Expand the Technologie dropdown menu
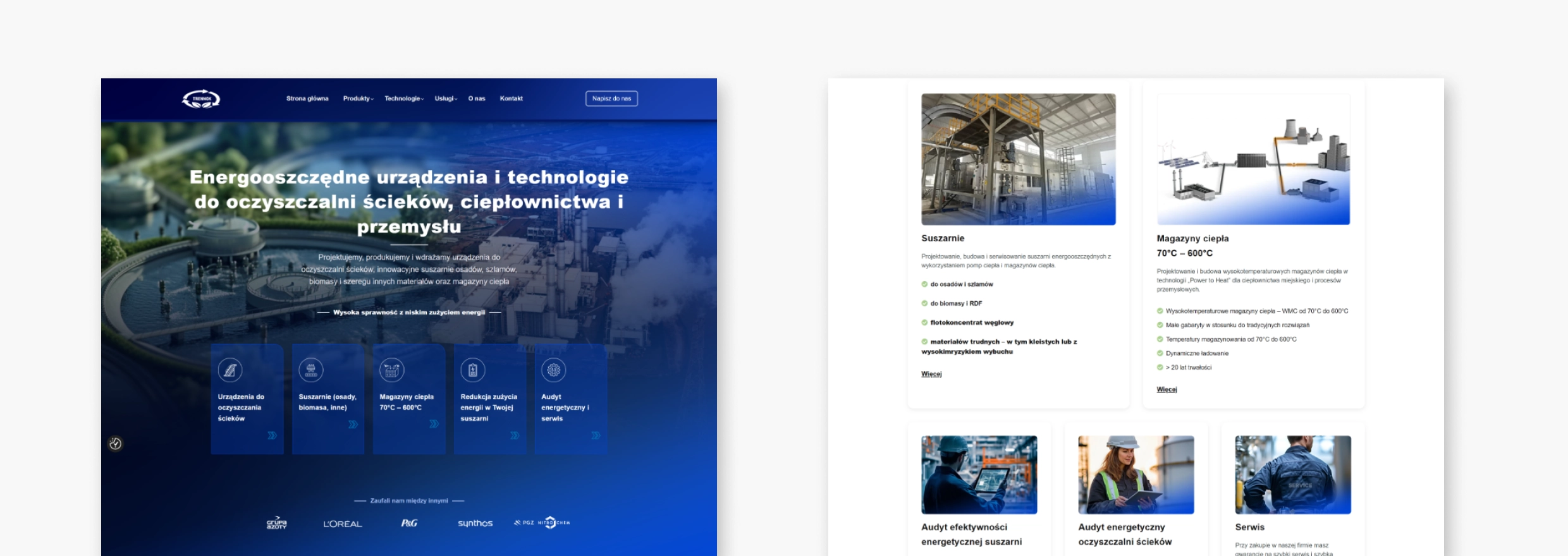Viewport: 1568px width, 556px height. tap(404, 99)
